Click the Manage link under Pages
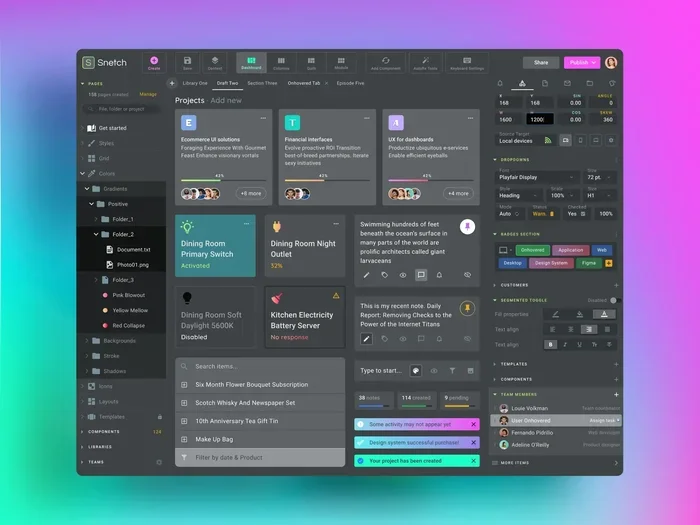Screen dimensions: 700x525 point(148,94)
